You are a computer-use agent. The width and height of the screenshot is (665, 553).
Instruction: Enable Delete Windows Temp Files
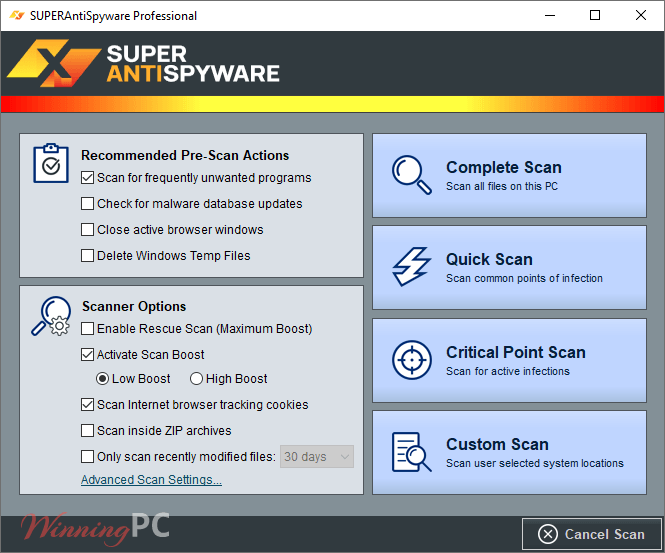pos(87,256)
